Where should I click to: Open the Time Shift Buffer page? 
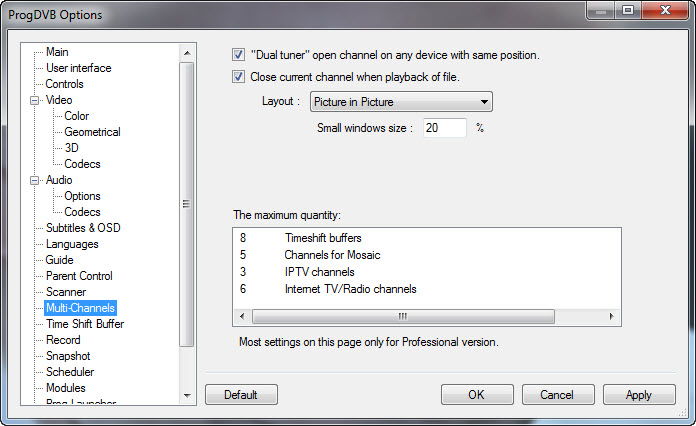[x=85, y=324]
